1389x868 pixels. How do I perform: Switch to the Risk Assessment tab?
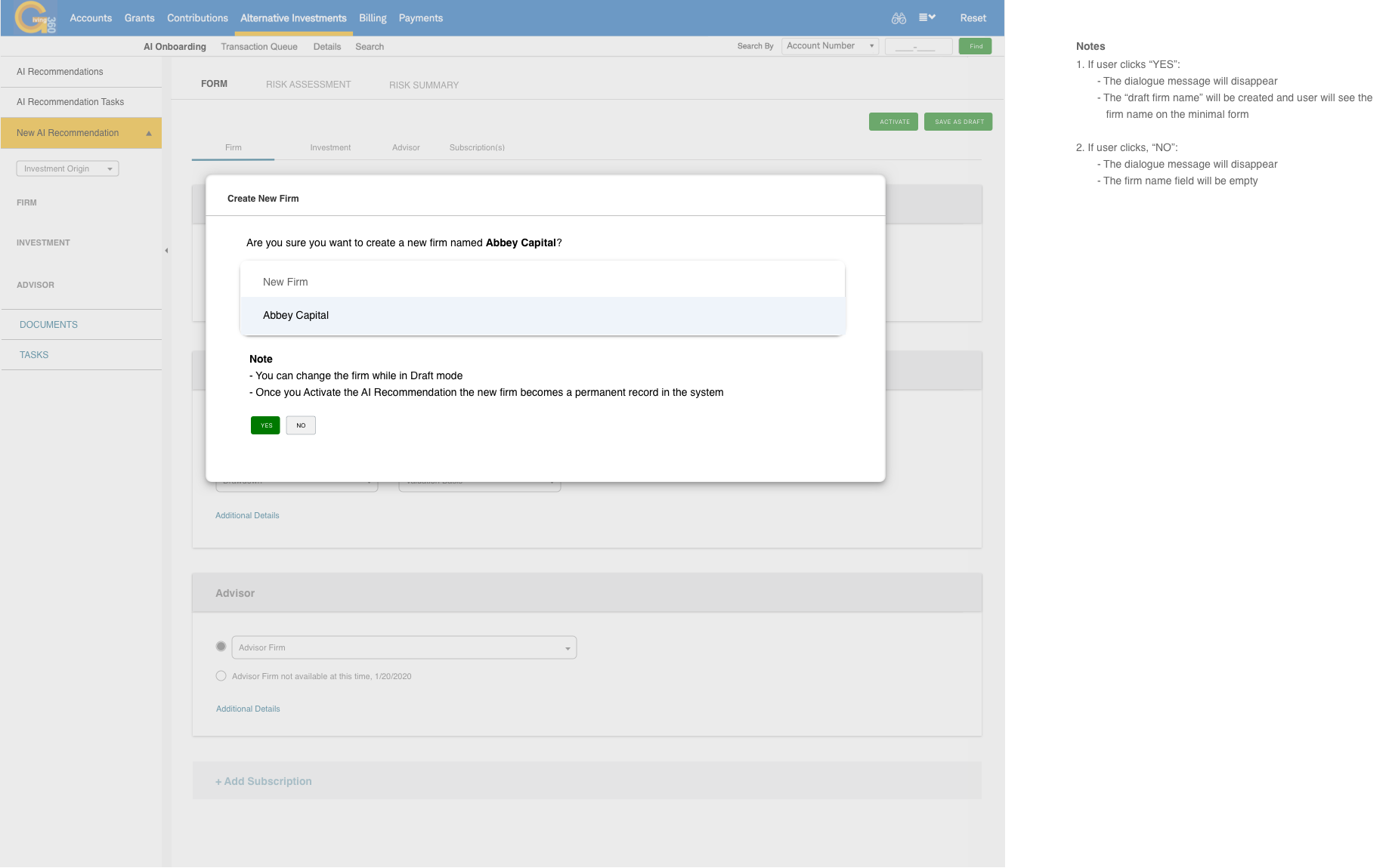coord(308,85)
